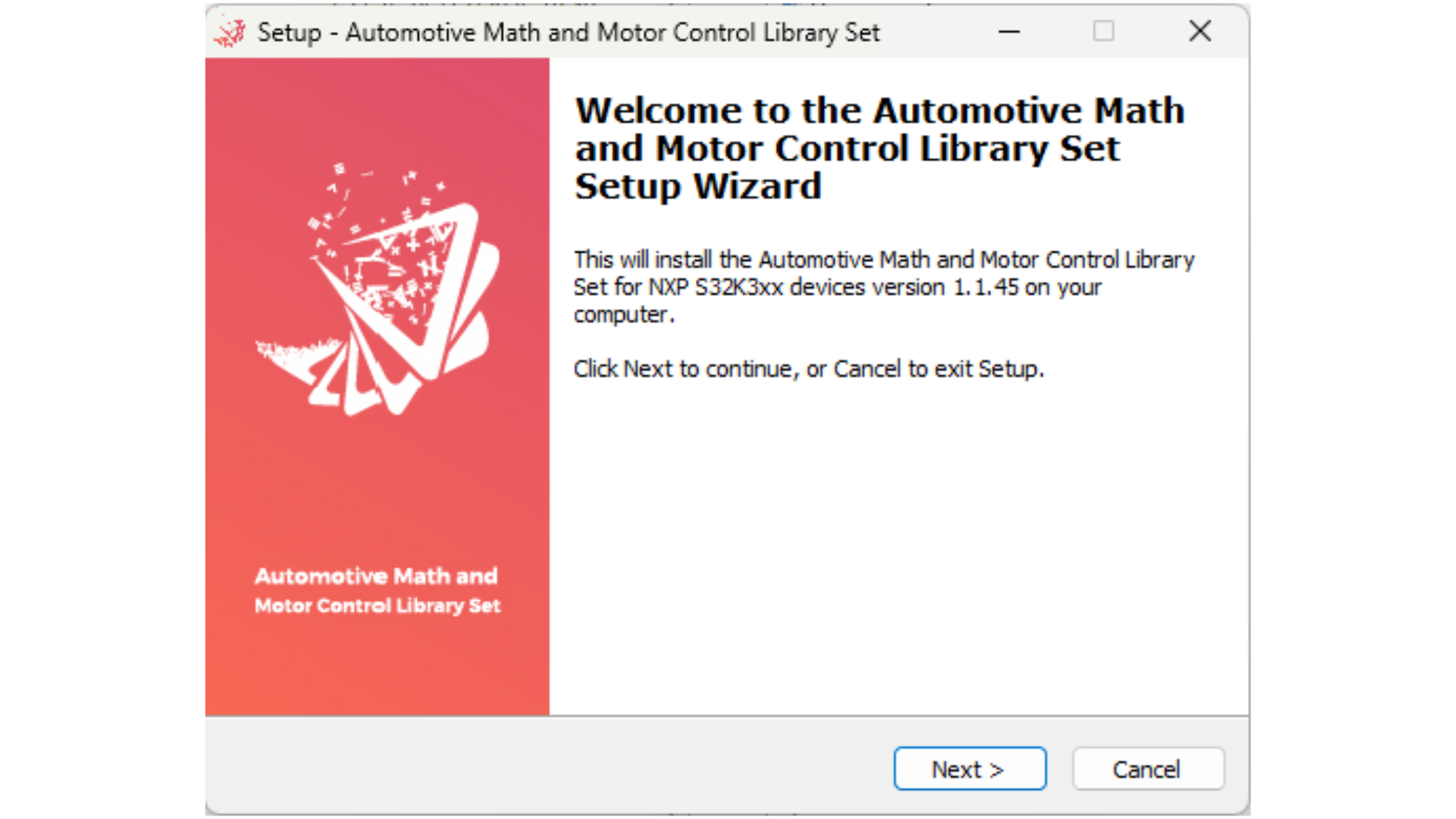Click the Next > button
Viewport: 1456px width, 819px height.
[x=970, y=769]
